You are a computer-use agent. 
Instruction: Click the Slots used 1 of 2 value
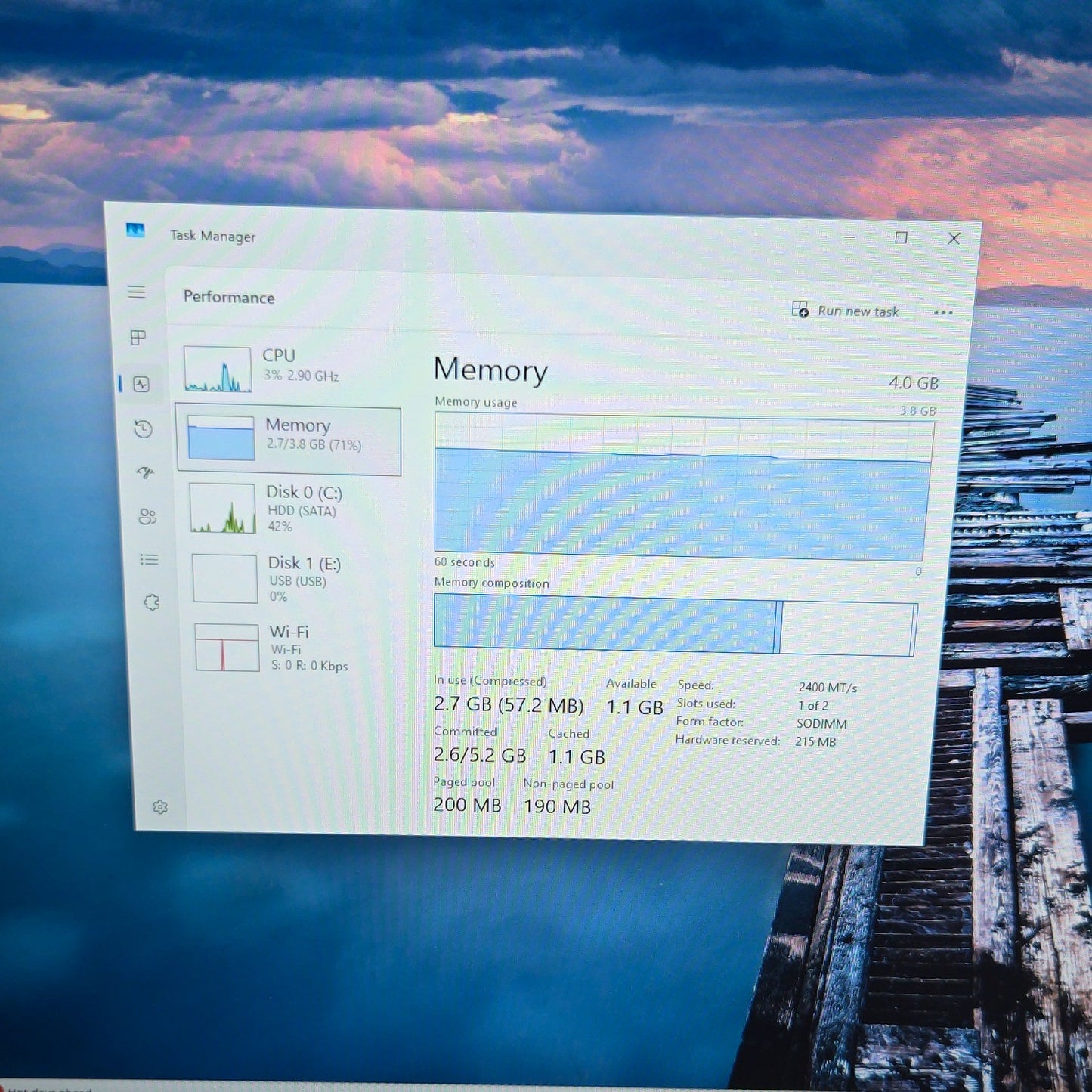(813, 706)
